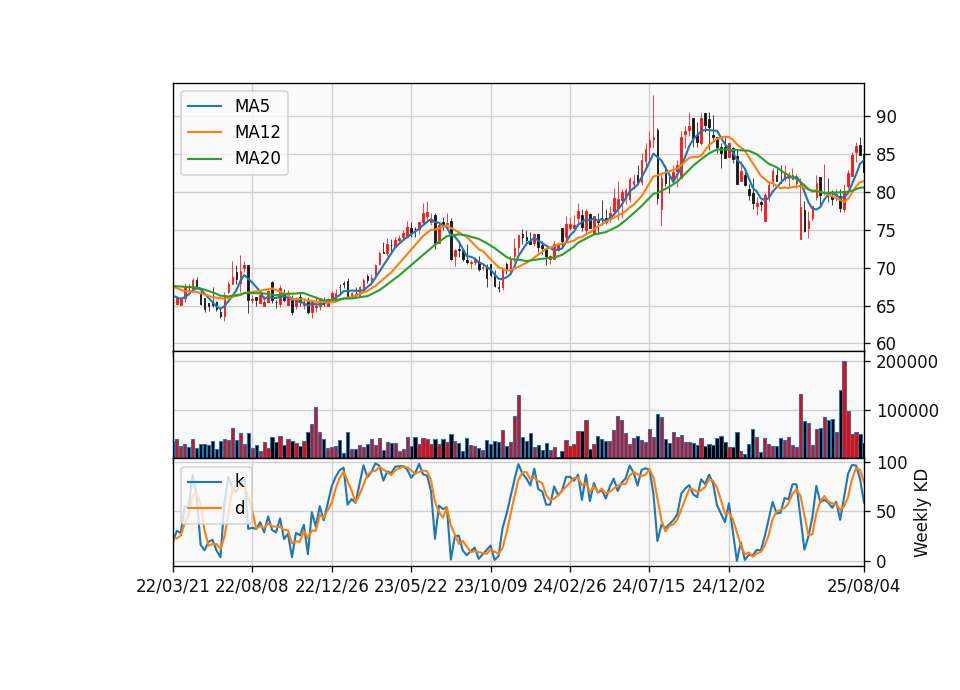Click the tallest red volume bar near 200000

845,410
